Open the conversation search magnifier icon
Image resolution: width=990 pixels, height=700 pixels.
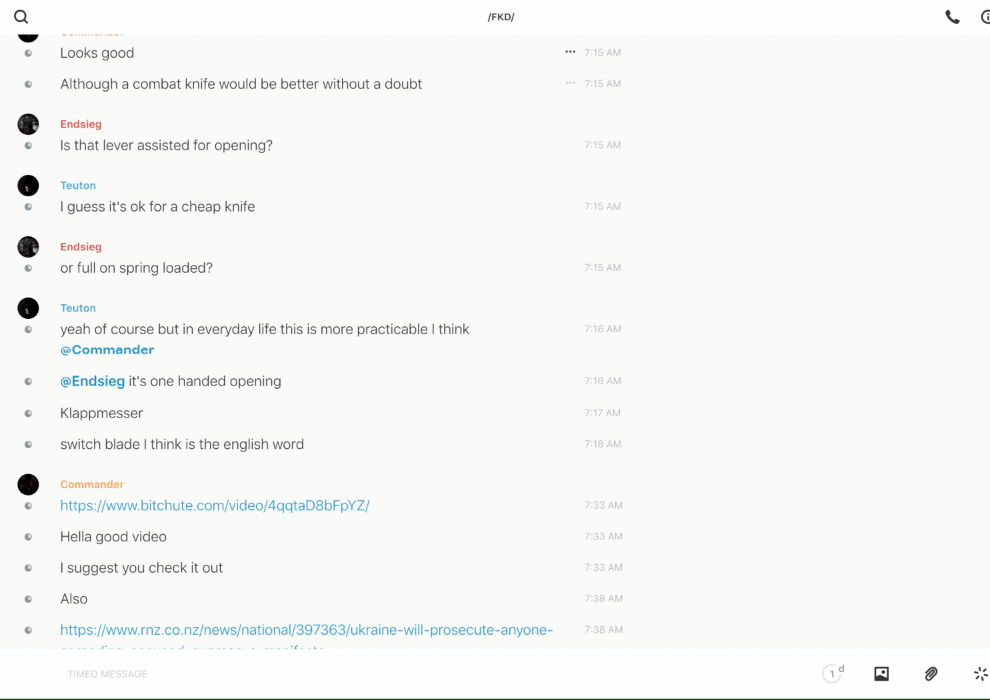(x=21, y=17)
